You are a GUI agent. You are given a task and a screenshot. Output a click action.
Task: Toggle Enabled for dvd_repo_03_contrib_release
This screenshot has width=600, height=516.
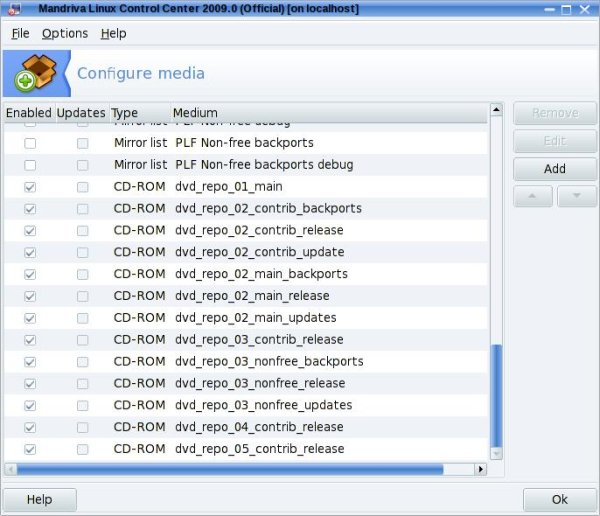click(x=30, y=340)
